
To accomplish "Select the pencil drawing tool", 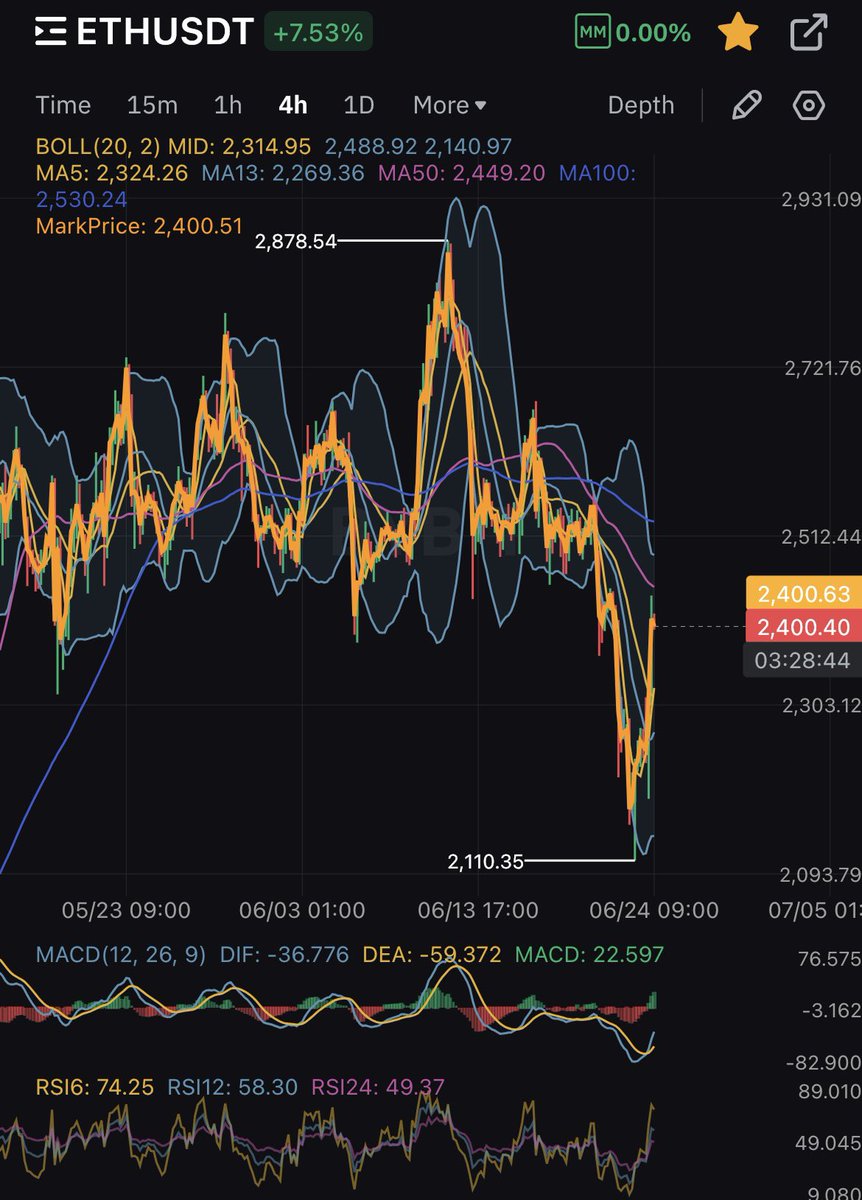I will (746, 105).
